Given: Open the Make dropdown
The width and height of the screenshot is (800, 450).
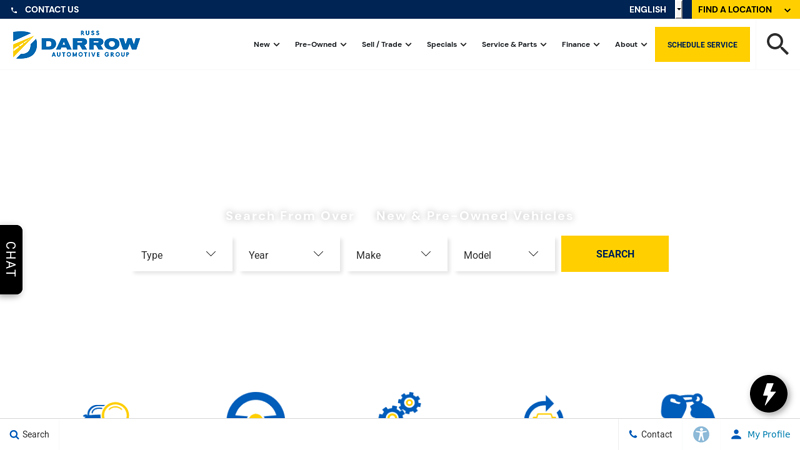Looking at the screenshot, I should point(397,255).
